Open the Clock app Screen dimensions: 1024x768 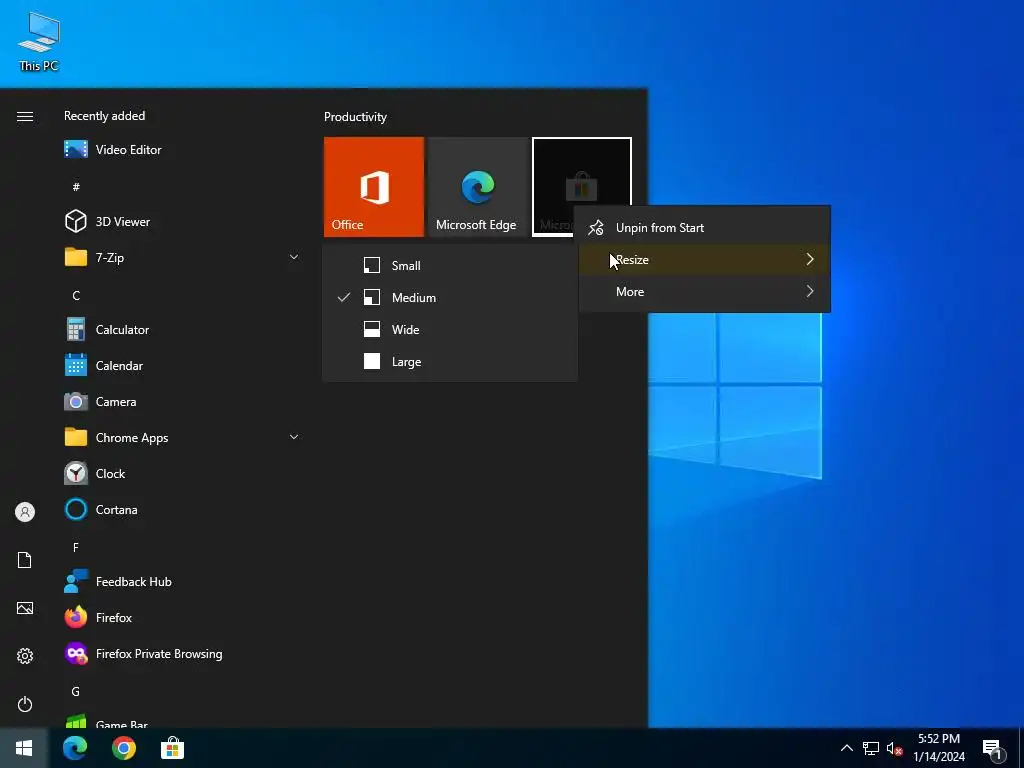click(x=182, y=473)
